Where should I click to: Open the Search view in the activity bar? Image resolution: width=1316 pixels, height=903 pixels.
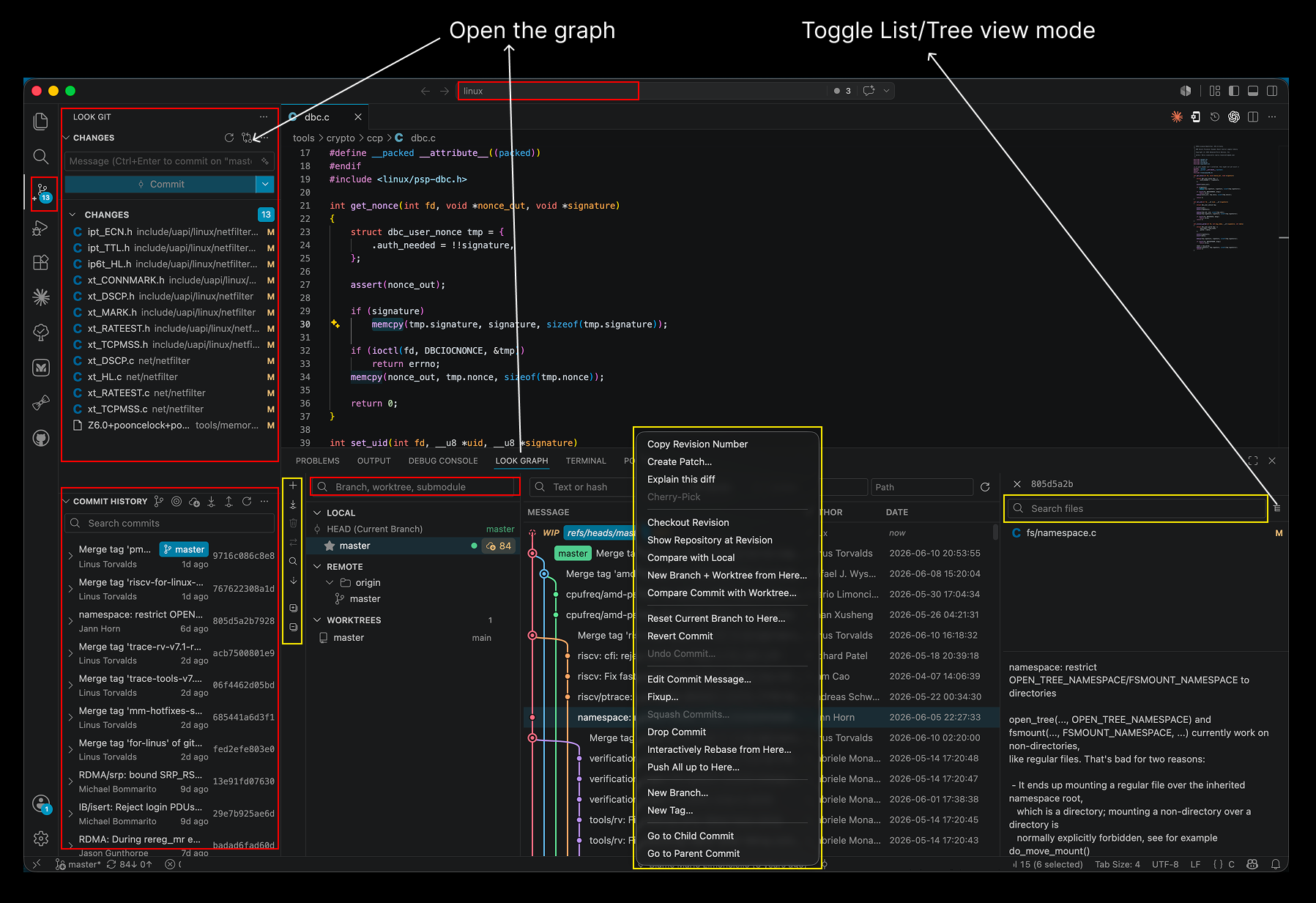(x=41, y=156)
